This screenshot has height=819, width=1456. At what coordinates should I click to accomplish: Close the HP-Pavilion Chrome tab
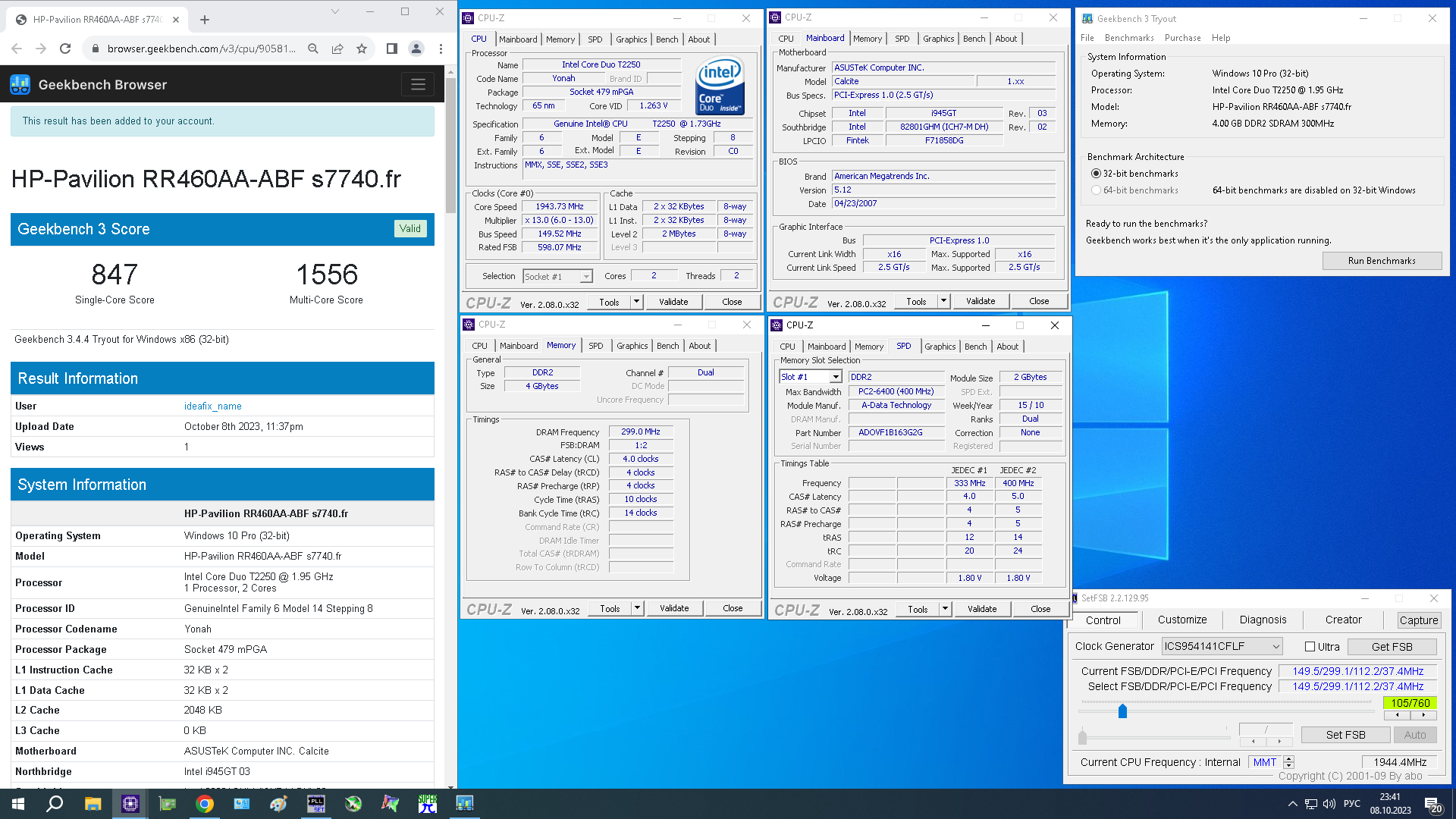[x=176, y=20]
